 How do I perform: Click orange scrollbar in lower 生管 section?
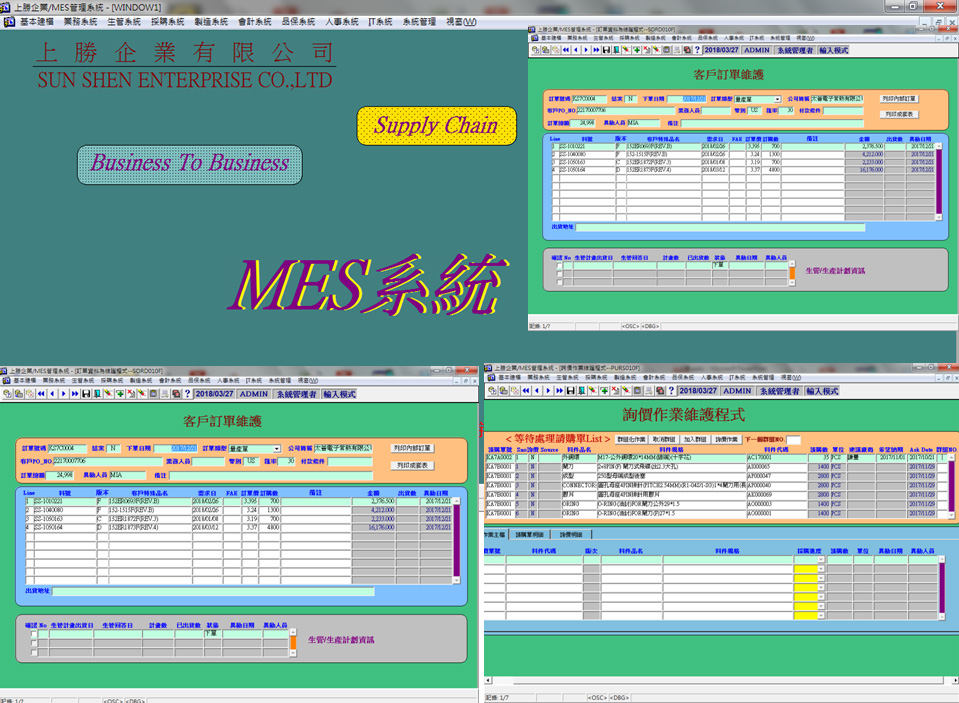(293, 642)
